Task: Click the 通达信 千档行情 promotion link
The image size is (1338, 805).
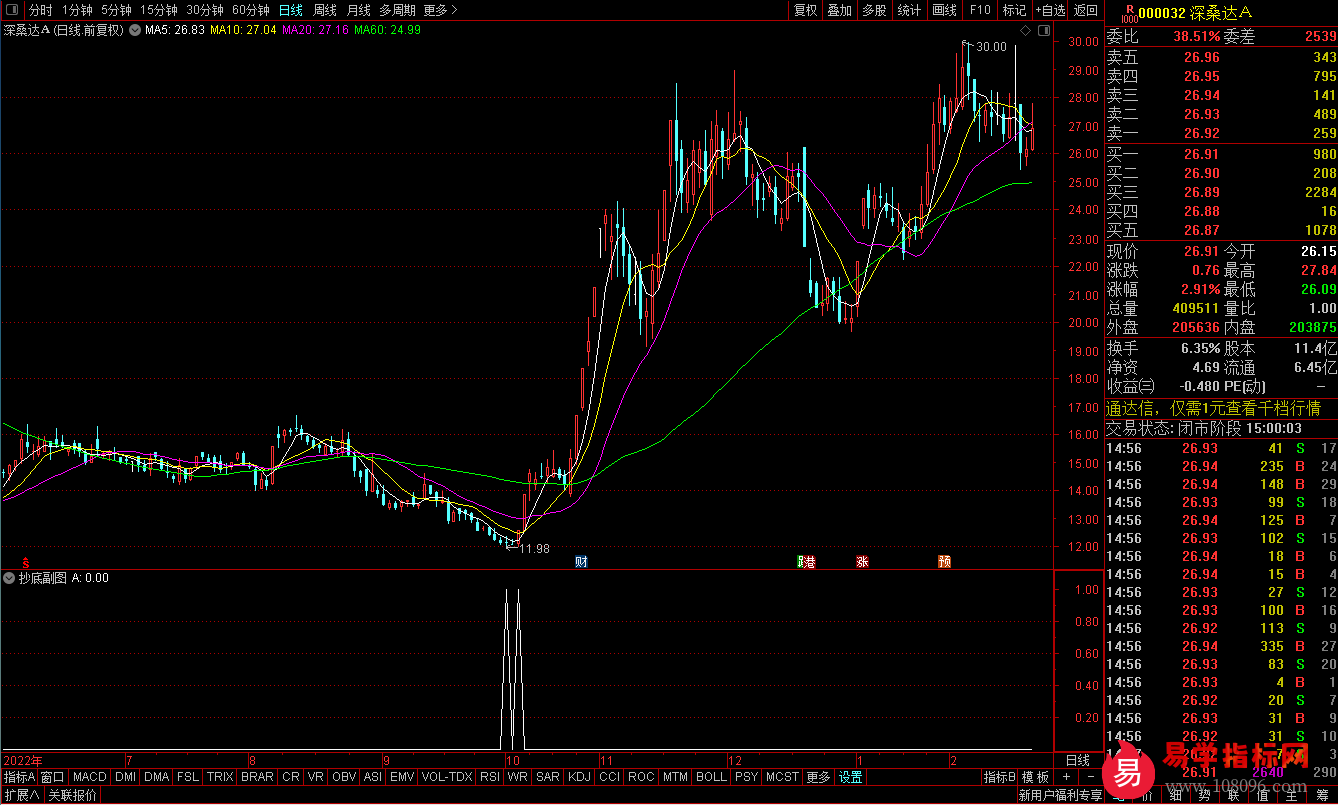Action: [x=1213, y=408]
